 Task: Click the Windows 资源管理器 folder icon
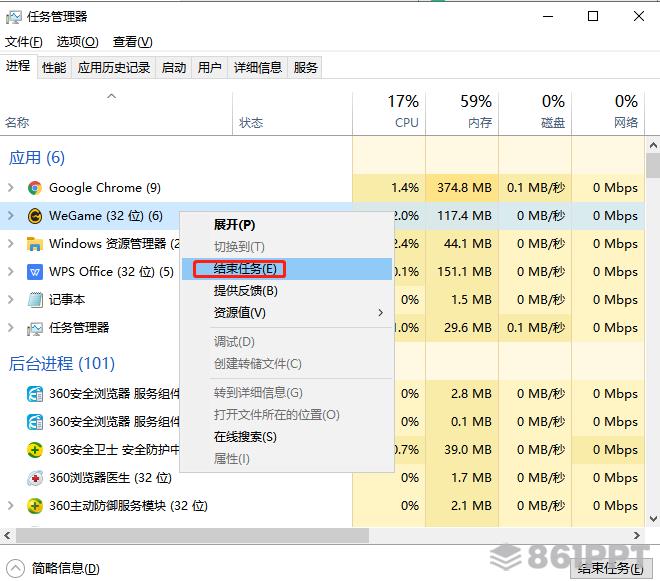[x=35, y=244]
